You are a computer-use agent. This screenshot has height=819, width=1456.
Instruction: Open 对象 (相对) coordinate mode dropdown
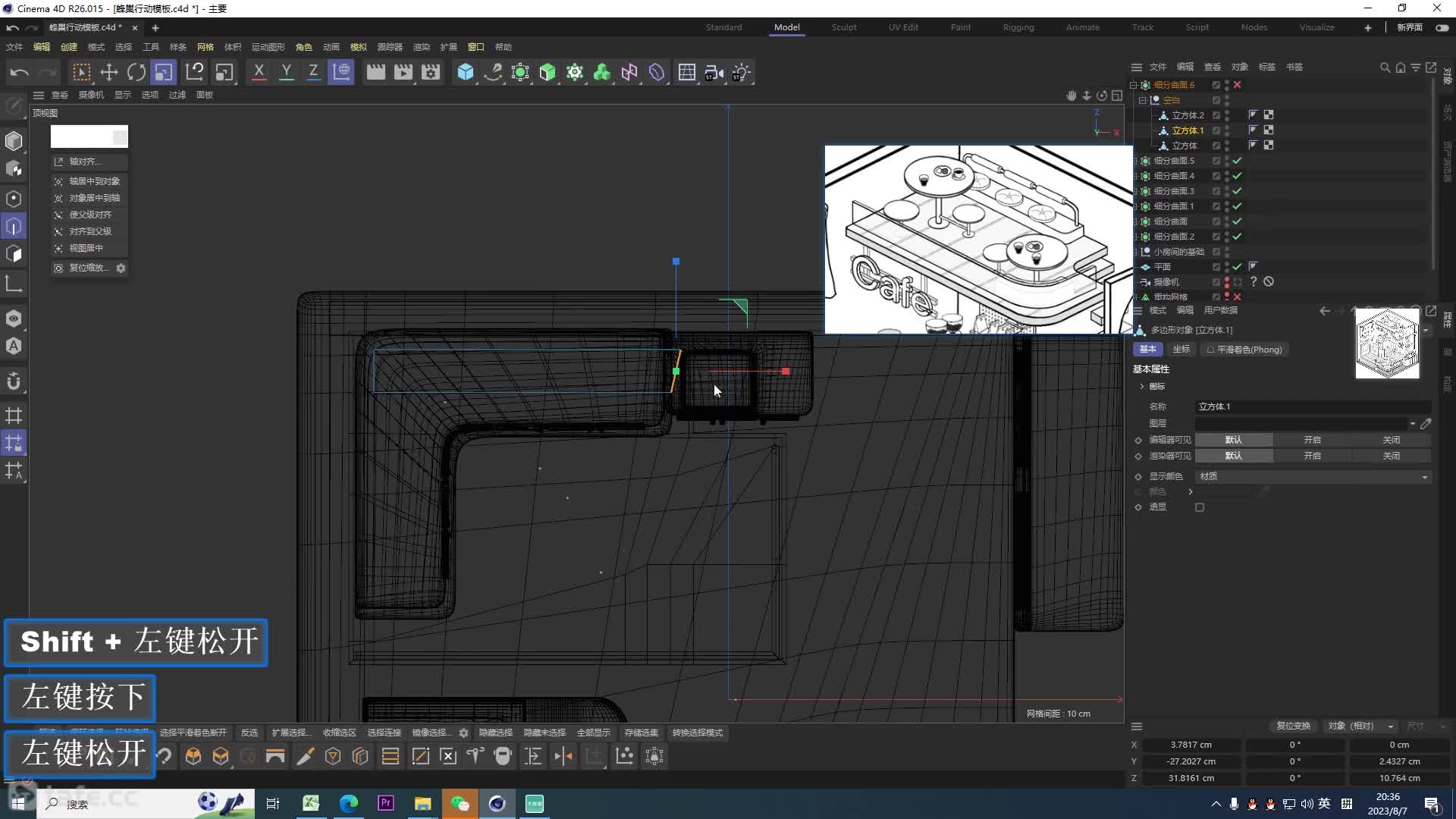[1360, 726]
